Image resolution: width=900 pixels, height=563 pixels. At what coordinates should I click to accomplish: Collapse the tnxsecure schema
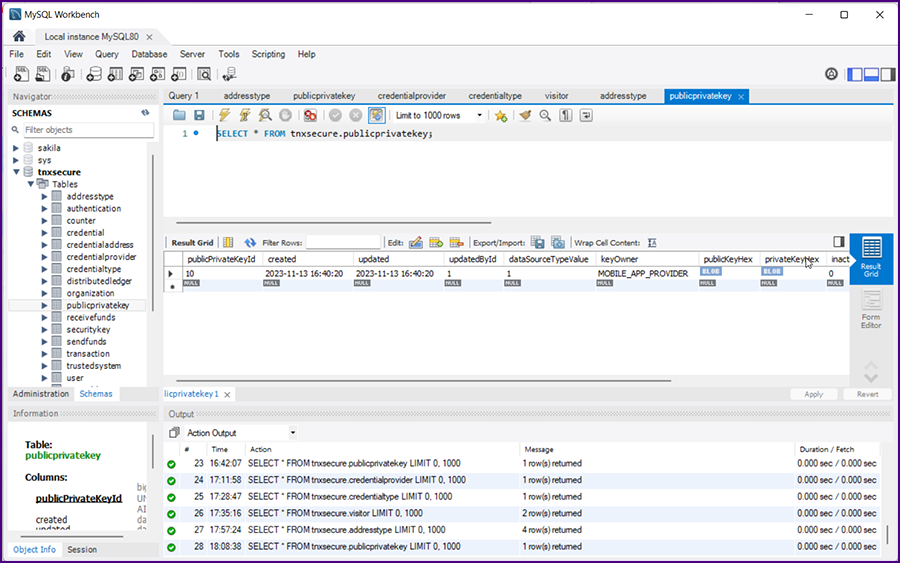16,172
